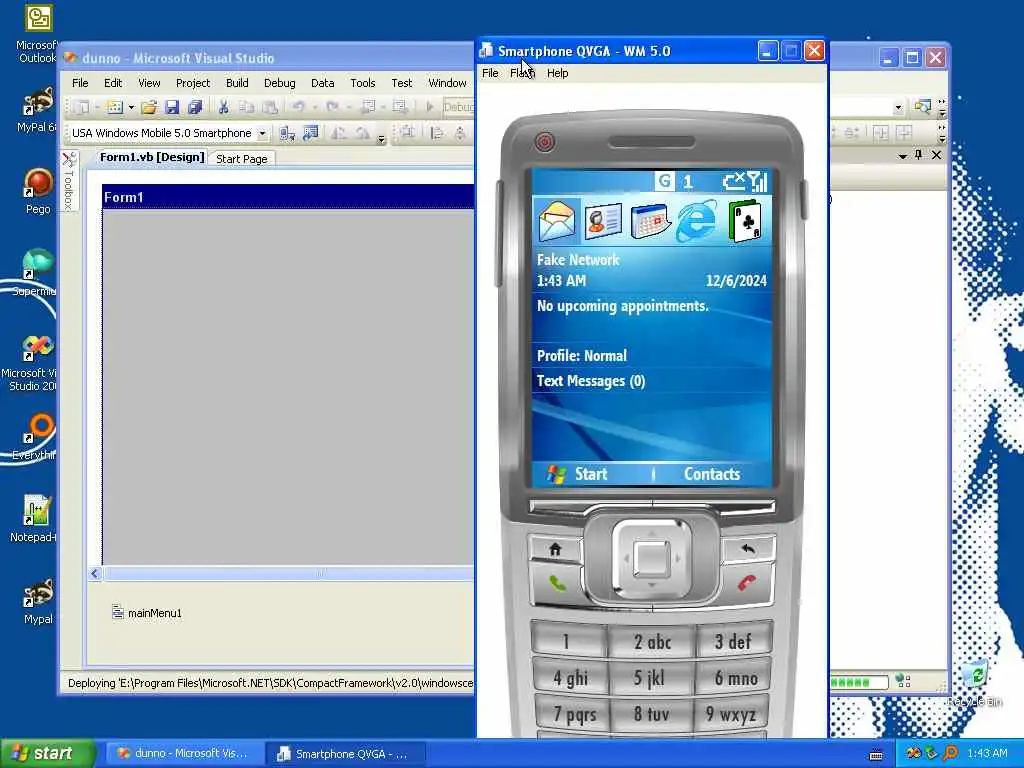Click the deploy progress bar in status bar

tap(859, 682)
